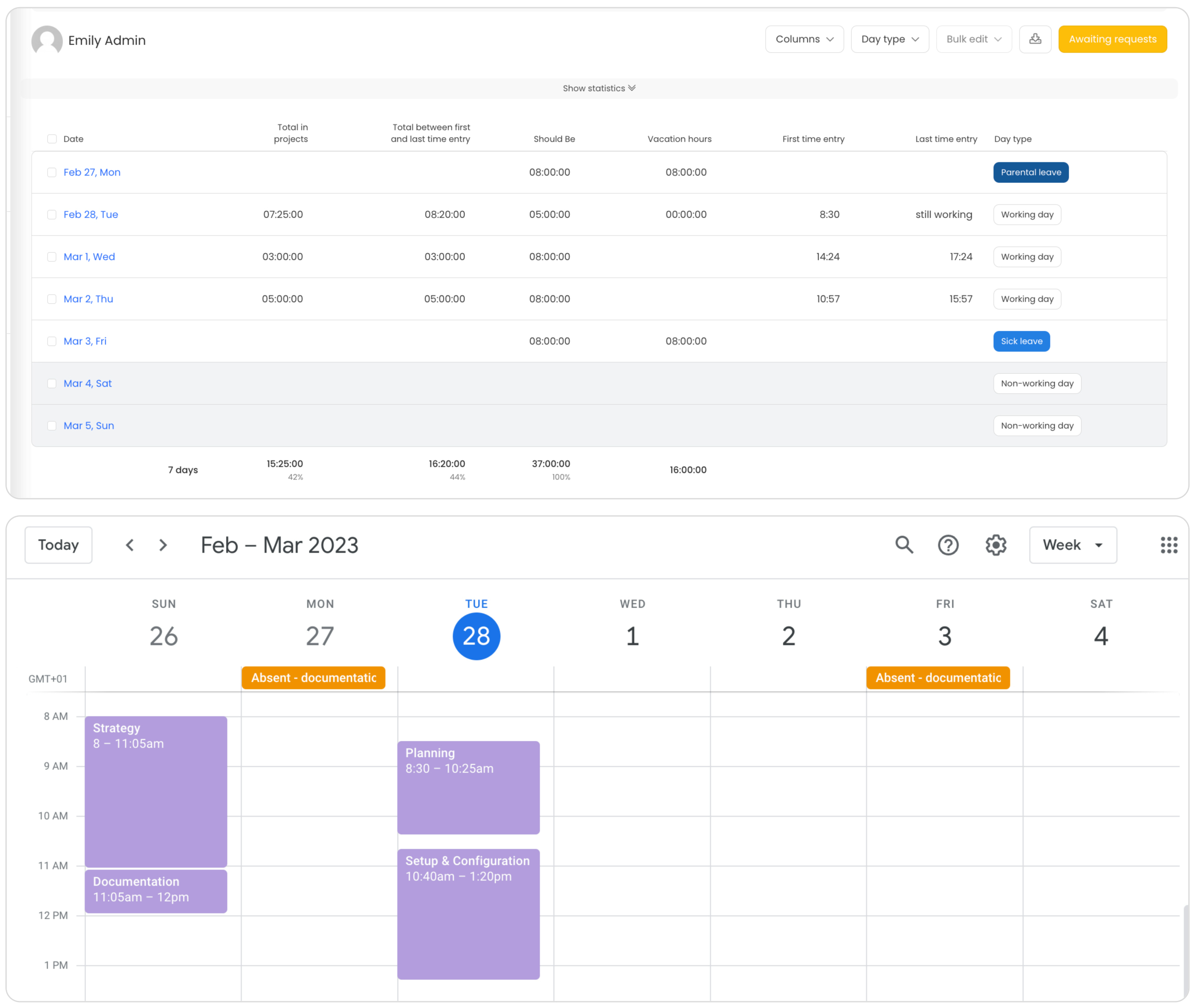Open the calendar search icon
The width and height of the screenshot is (1197, 1008).
pos(904,545)
